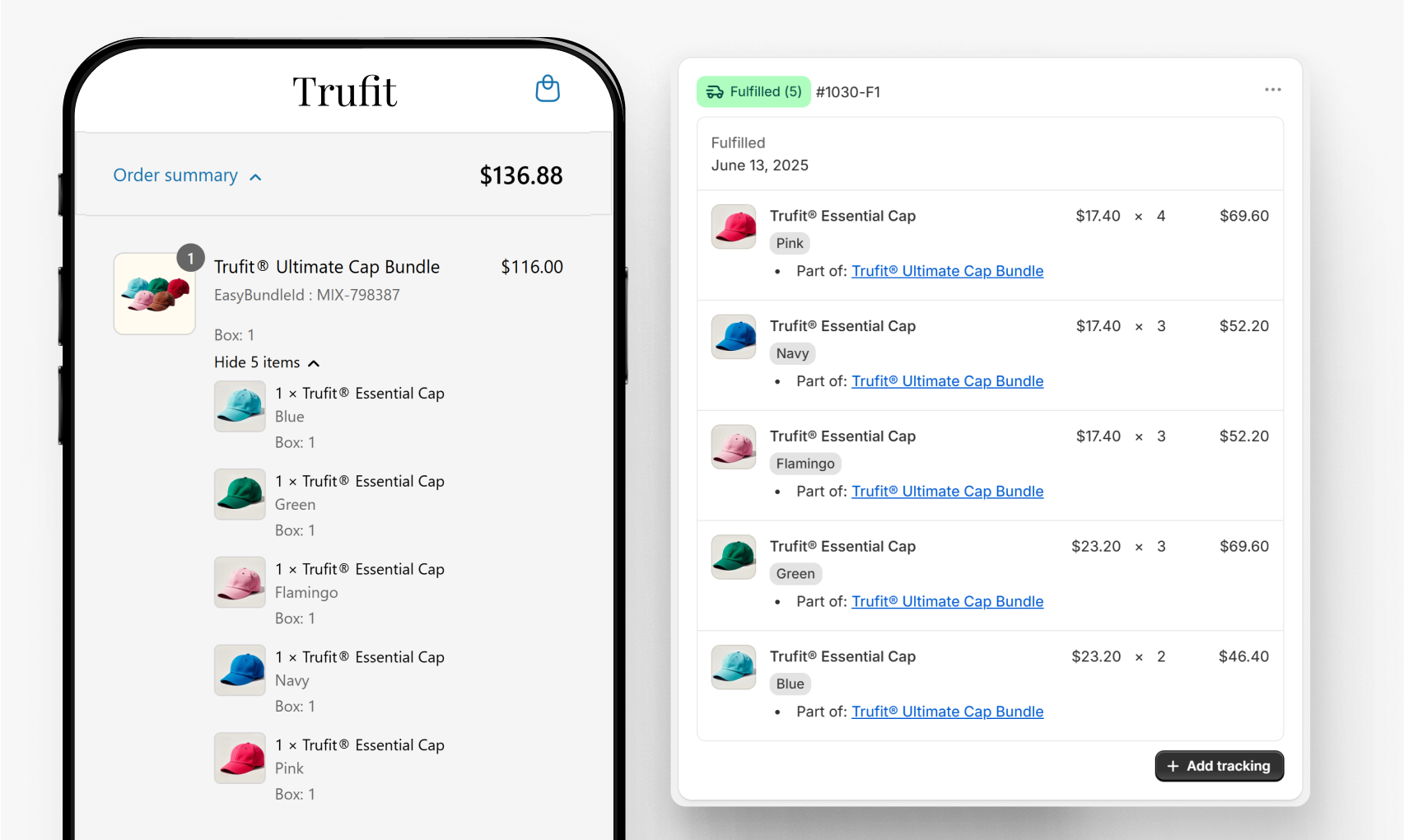1404x840 pixels.
Task: Click the Pink cap image in fulfillment card
Action: pos(734,226)
